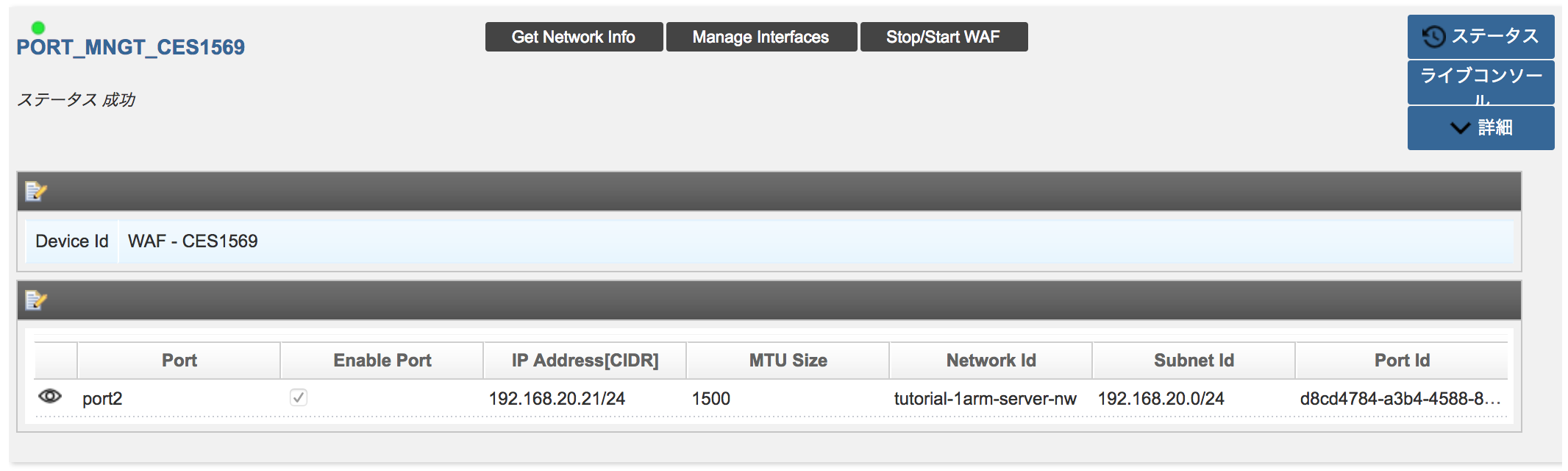Click the WAF - CES1569 Device Id value

tap(193, 241)
